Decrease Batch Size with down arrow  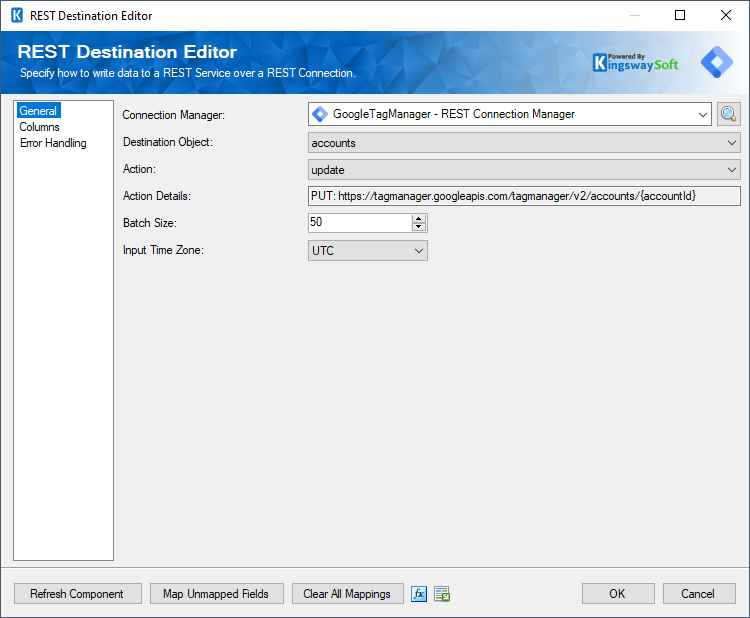click(x=419, y=227)
